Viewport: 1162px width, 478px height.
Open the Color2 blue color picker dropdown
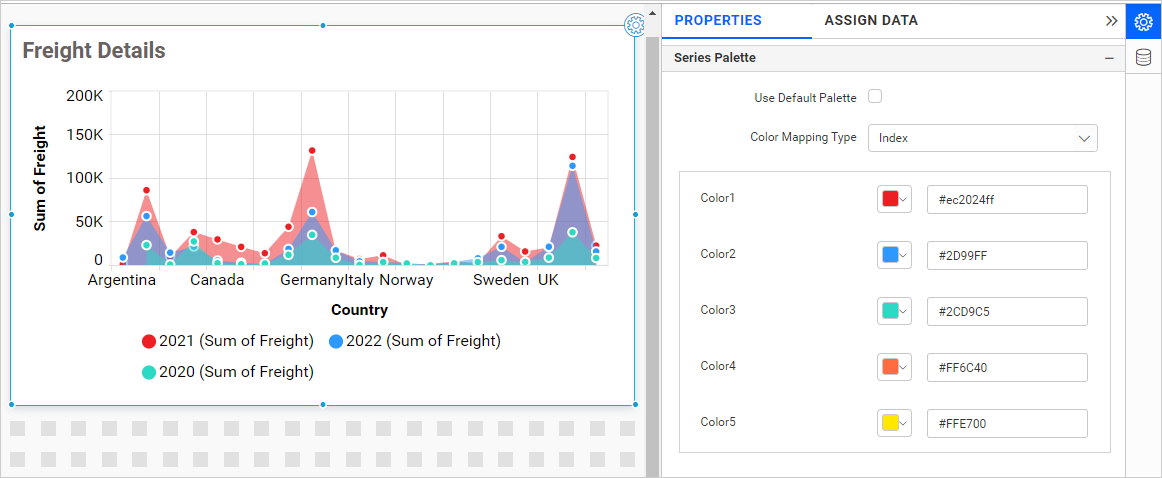[x=894, y=255]
